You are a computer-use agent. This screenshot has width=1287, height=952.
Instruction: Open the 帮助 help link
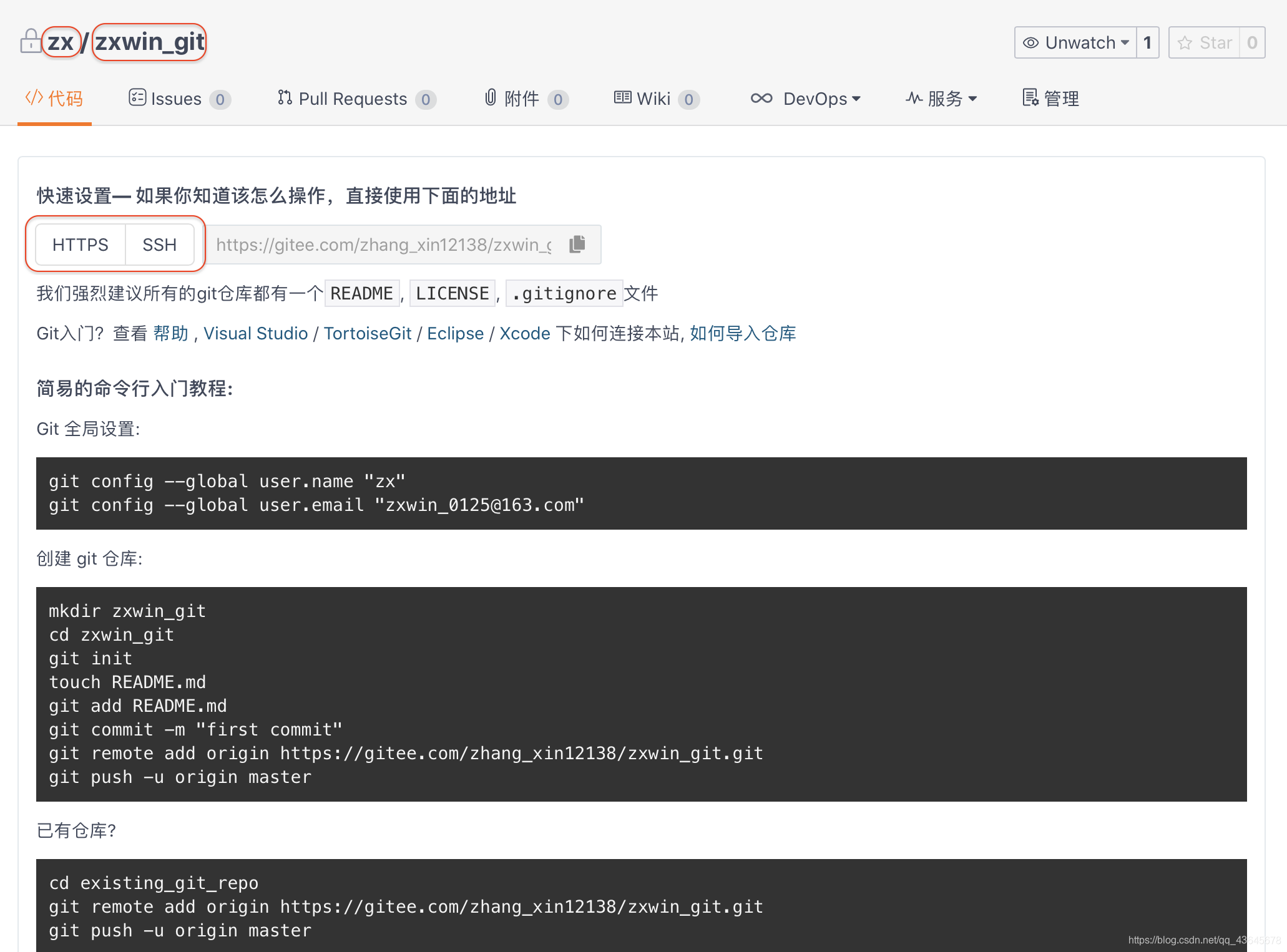[171, 333]
